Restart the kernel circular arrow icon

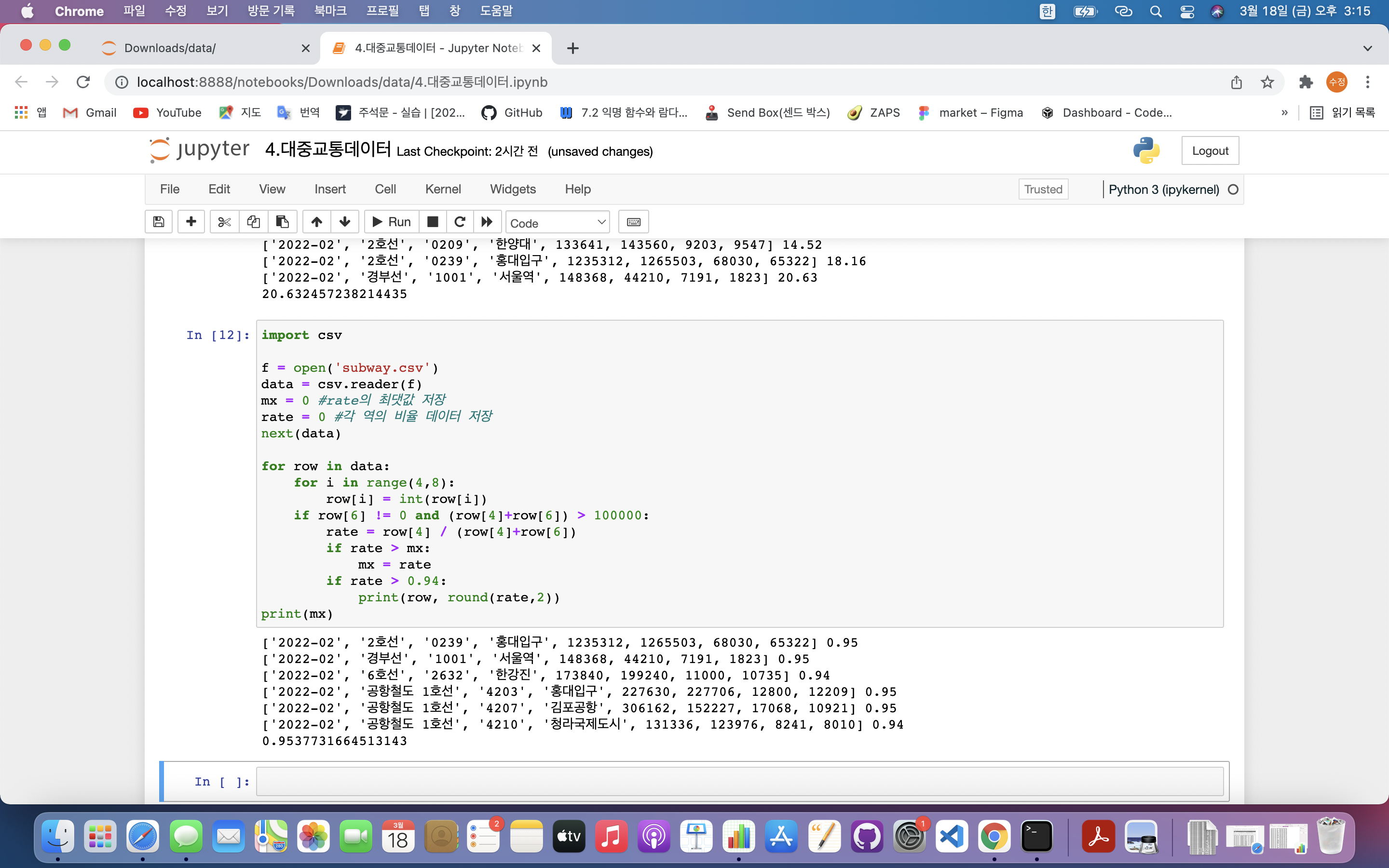pyautogui.click(x=460, y=222)
